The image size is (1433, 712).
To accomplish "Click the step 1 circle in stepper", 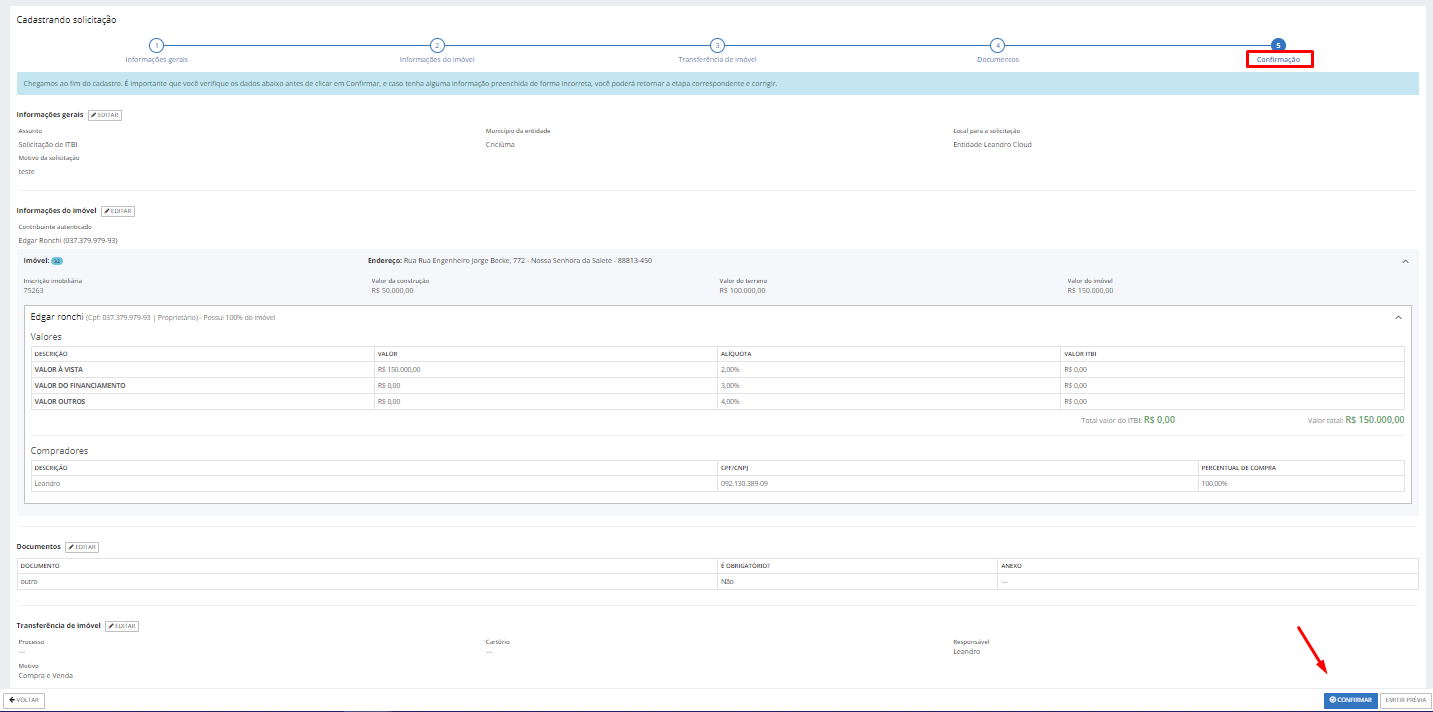I will 156,45.
